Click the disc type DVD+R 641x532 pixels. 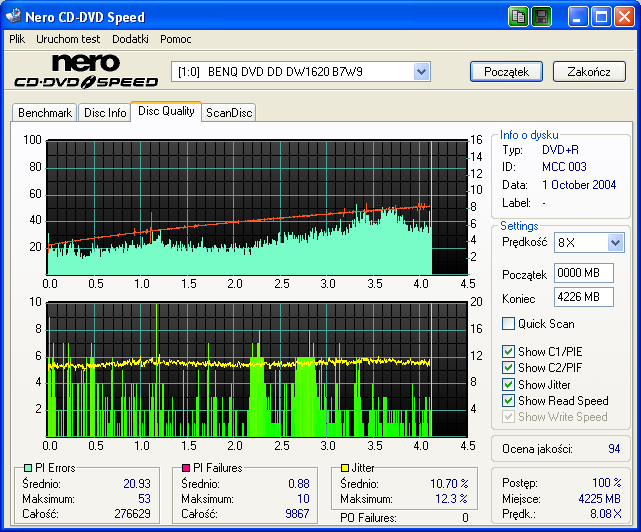(x=560, y=150)
